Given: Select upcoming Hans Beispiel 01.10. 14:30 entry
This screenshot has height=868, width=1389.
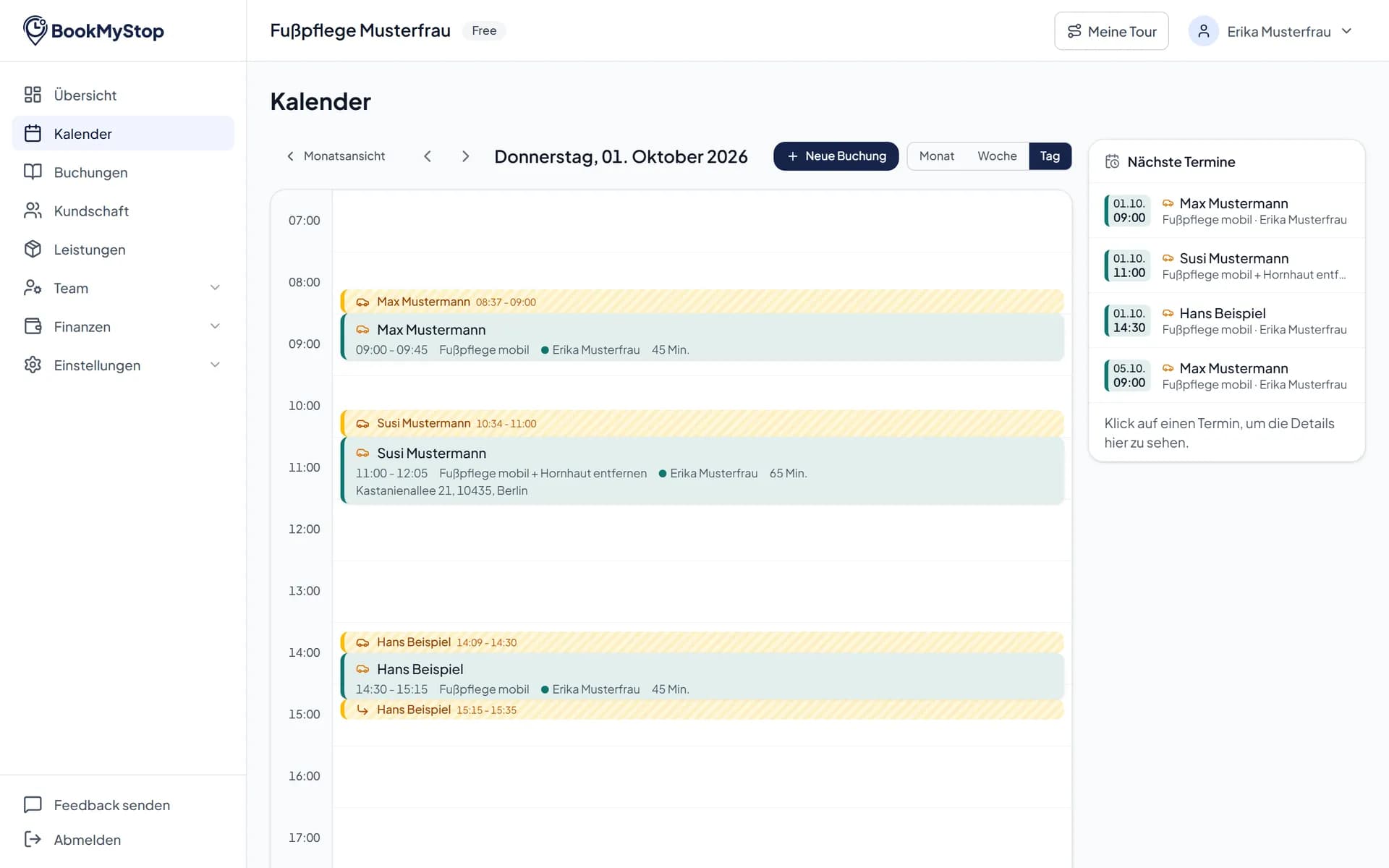Looking at the screenshot, I should click(1226, 320).
